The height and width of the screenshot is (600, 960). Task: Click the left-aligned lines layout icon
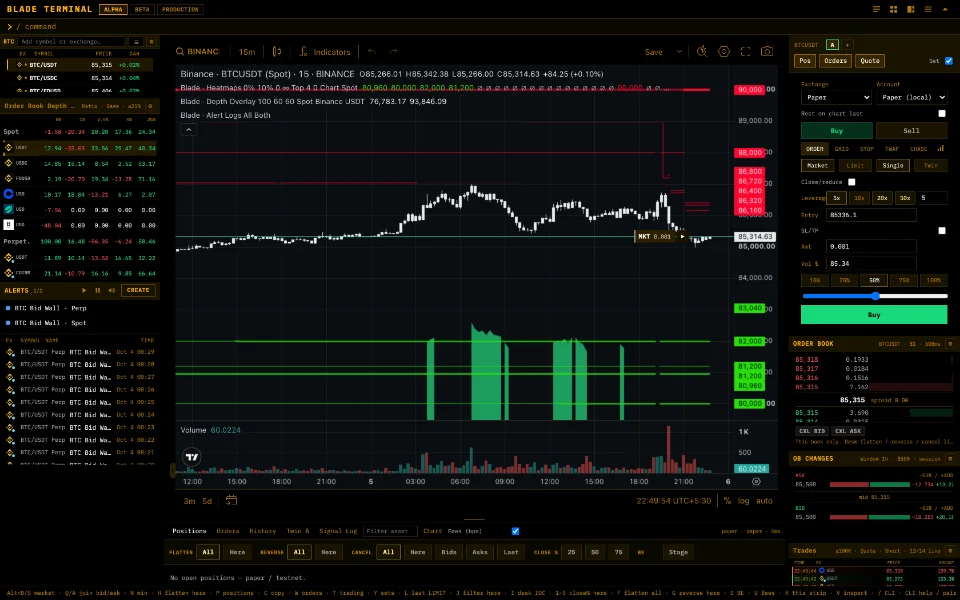tap(876, 9)
